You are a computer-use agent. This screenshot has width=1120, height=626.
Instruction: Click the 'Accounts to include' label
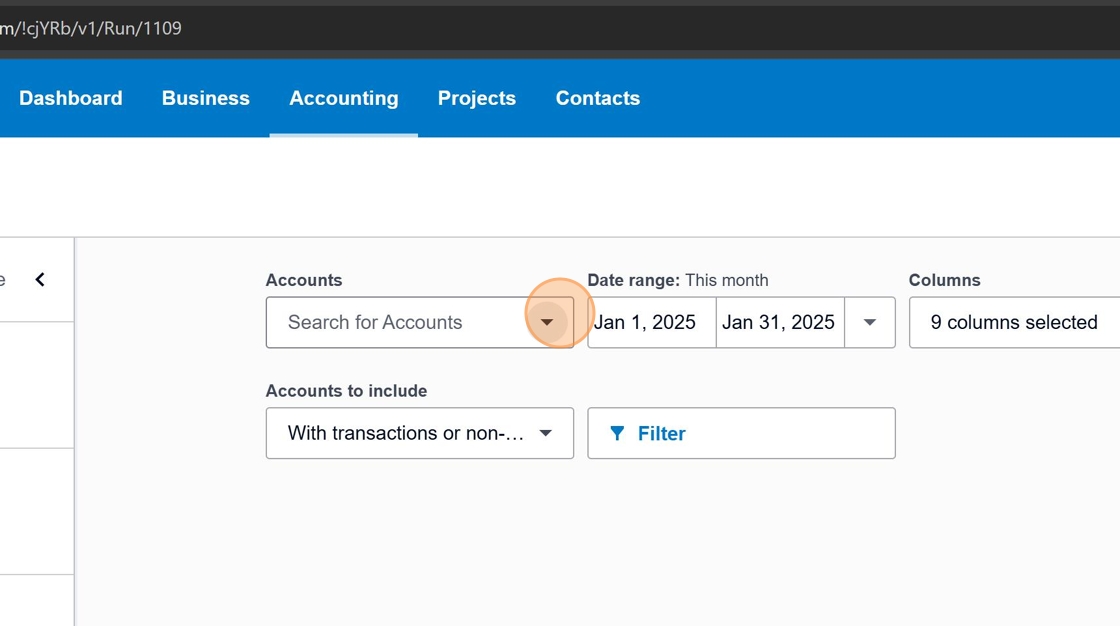point(346,391)
